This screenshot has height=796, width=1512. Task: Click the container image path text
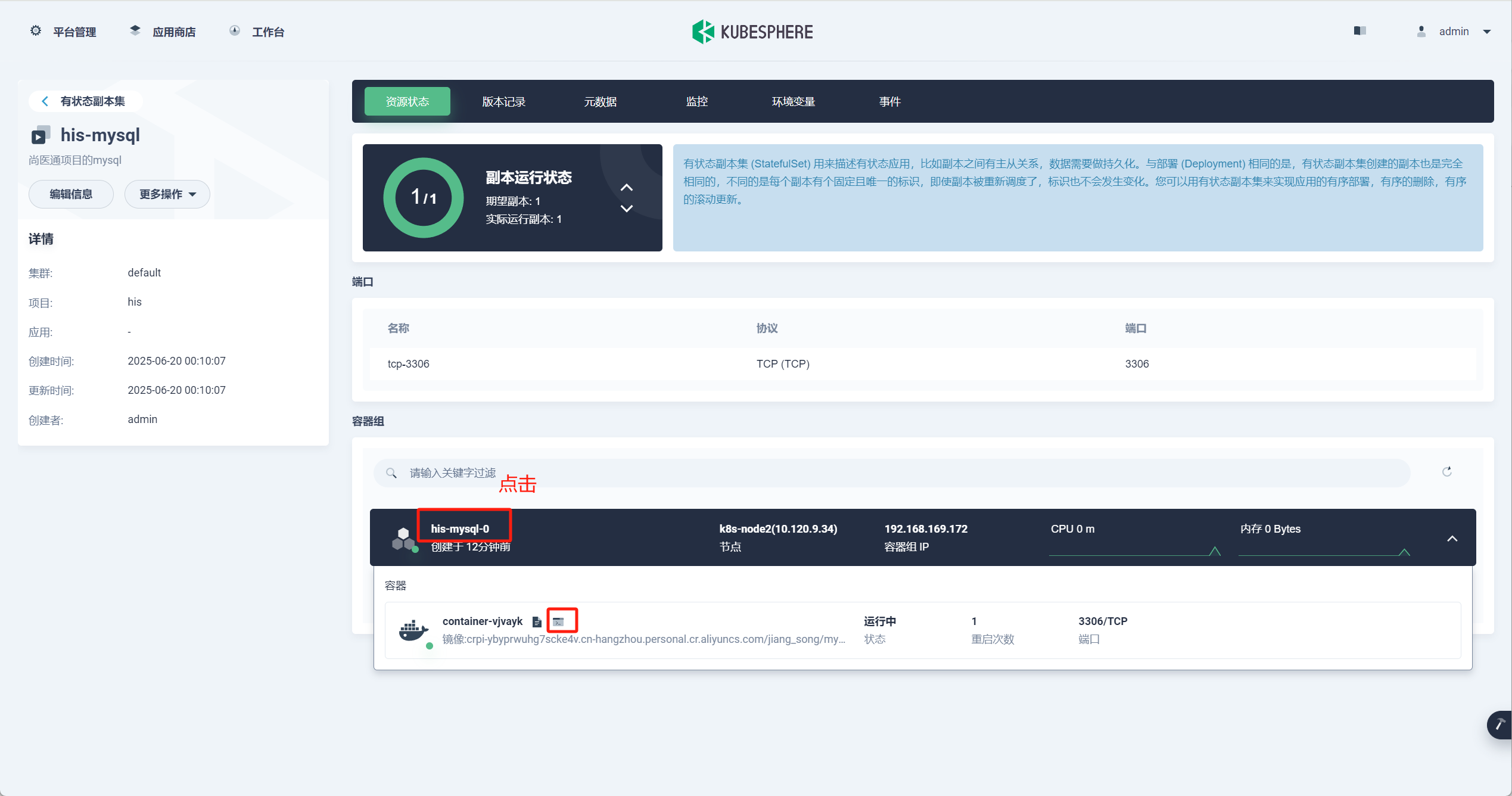(643, 639)
